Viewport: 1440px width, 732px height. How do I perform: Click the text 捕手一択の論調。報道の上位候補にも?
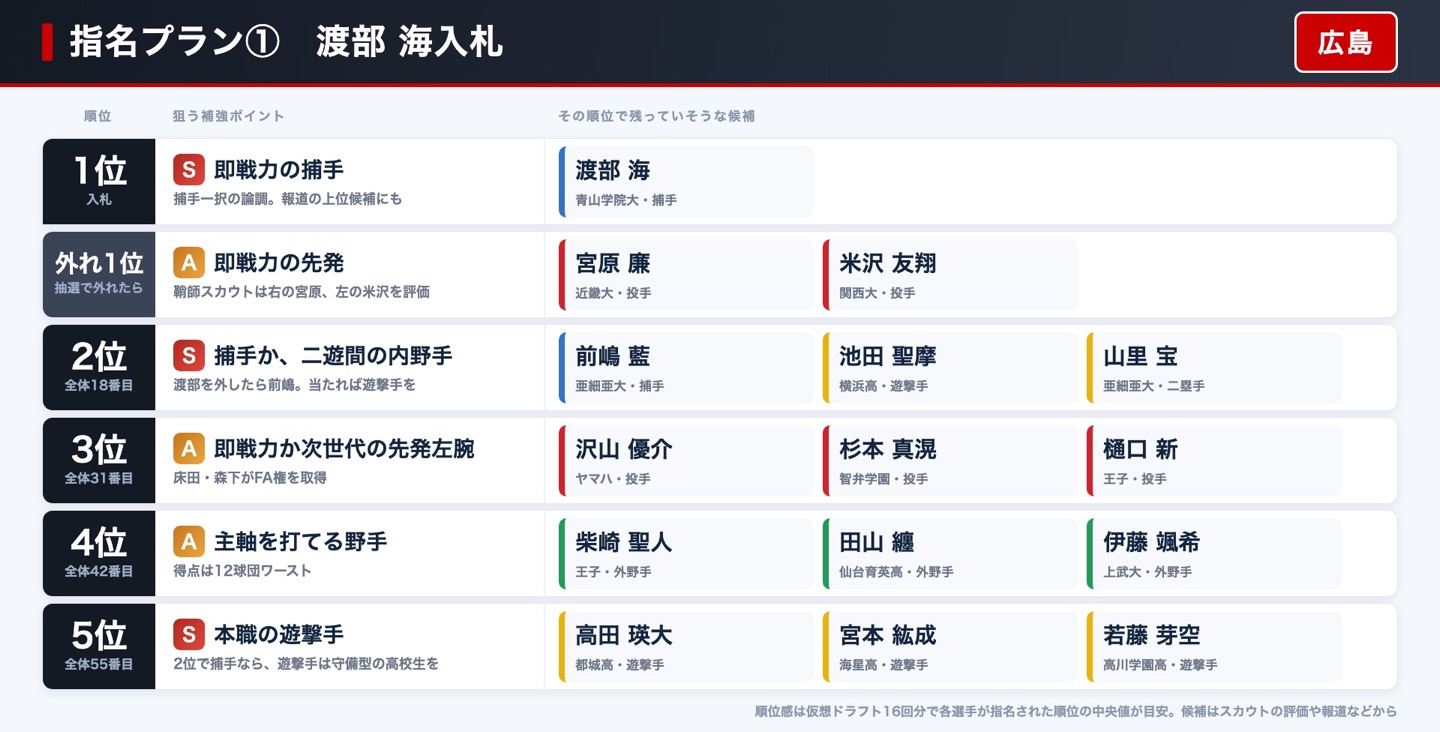click(x=288, y=199)
